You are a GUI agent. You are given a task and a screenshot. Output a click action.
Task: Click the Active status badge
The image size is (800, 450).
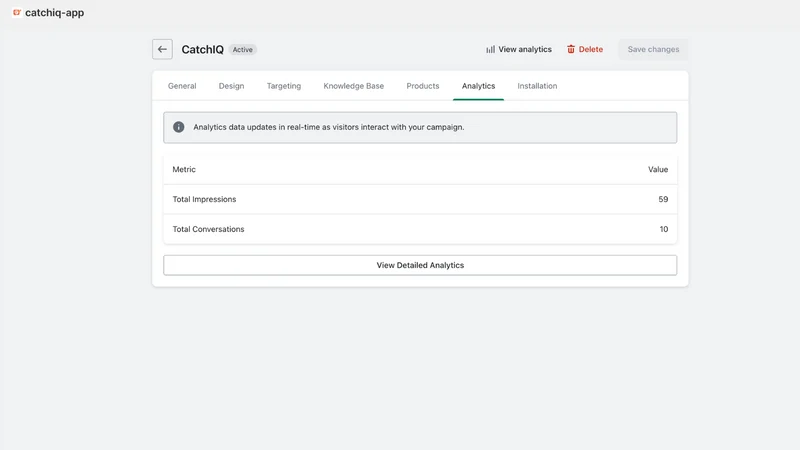pyautogui.click(x=243, y=49)
